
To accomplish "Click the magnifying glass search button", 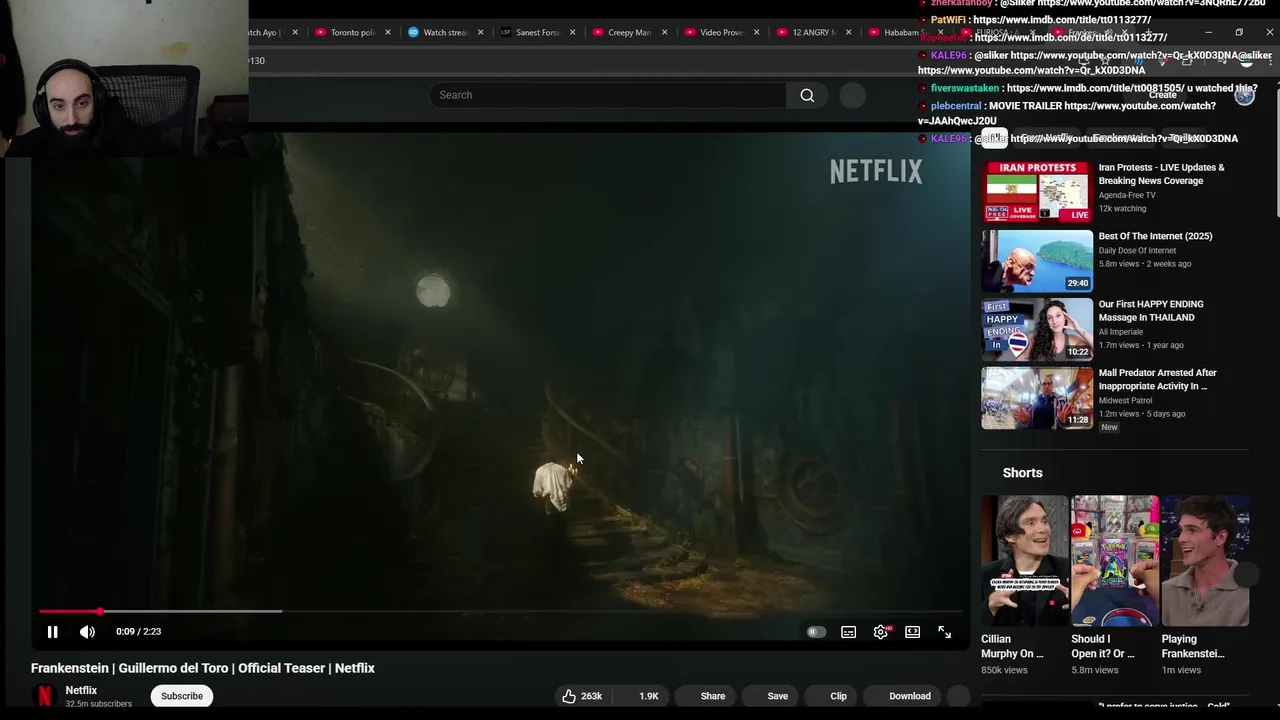I will (x=807, y=95).
